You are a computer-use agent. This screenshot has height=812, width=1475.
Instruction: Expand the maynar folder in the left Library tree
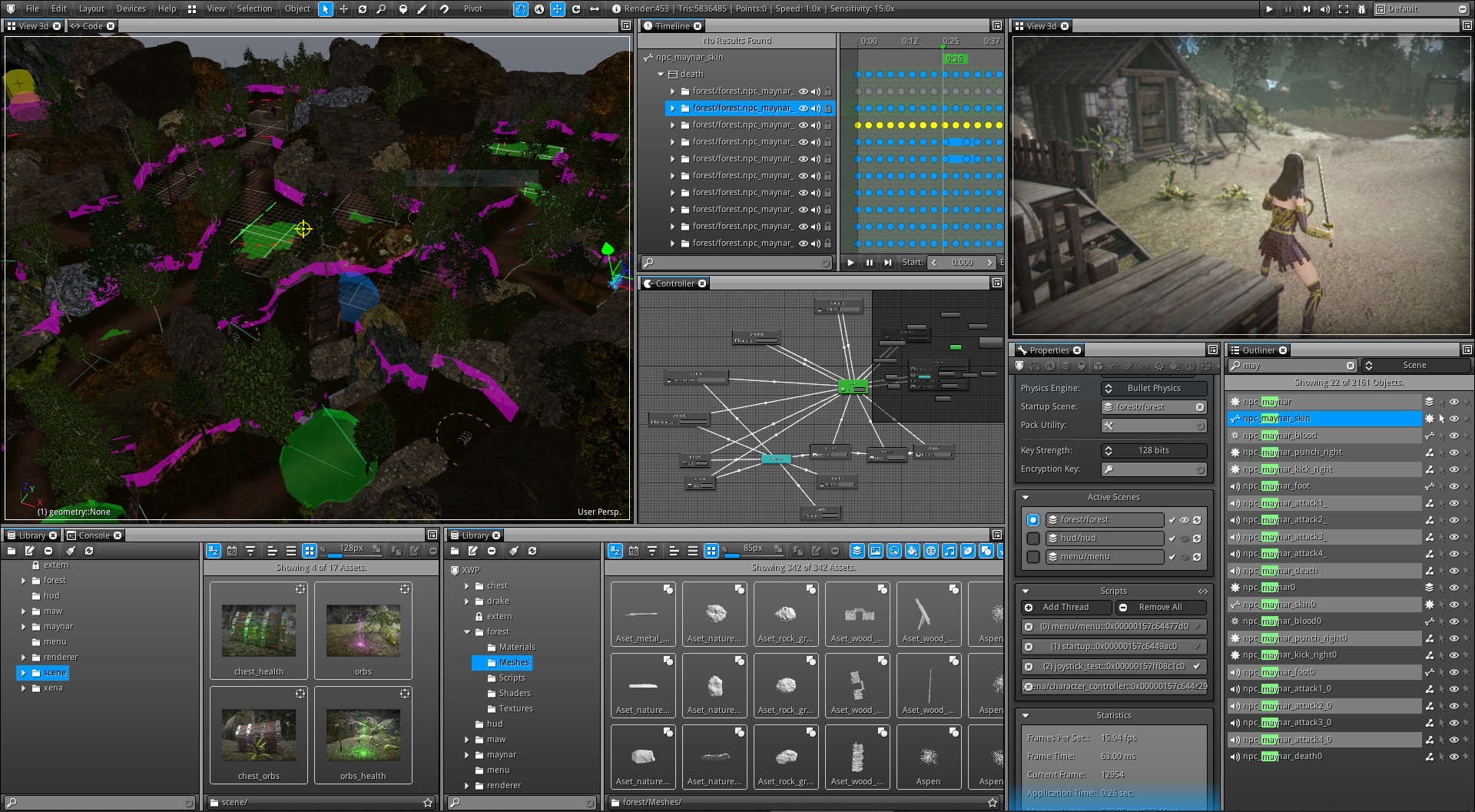tap(24, 626)
